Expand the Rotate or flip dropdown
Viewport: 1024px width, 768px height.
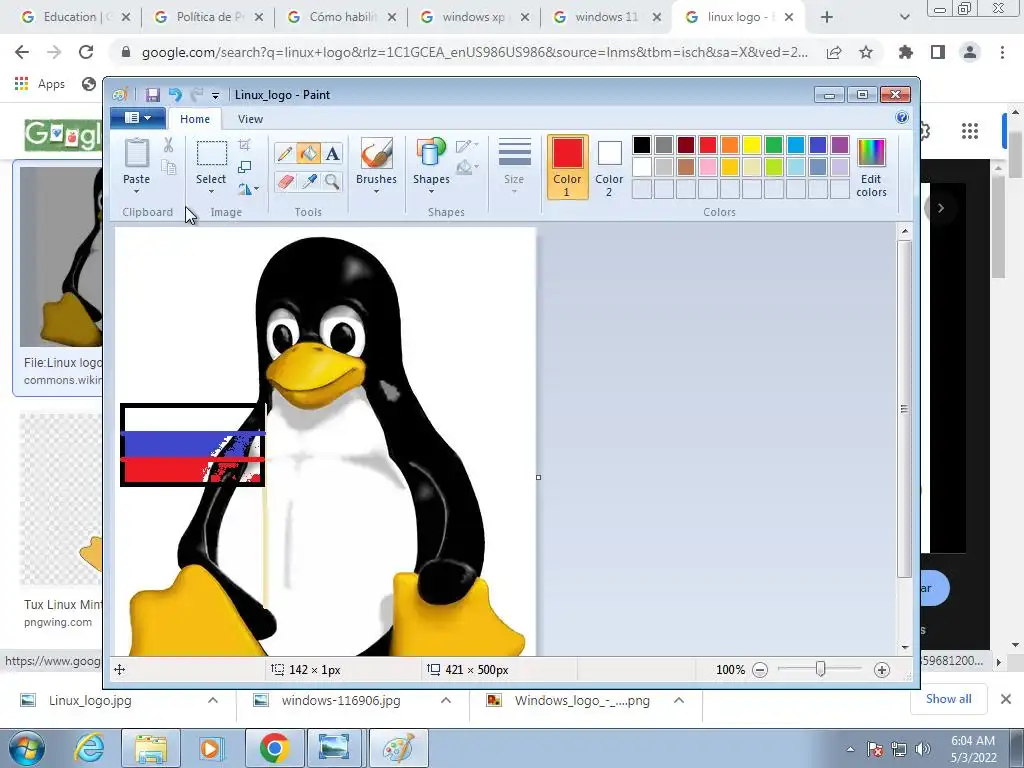point(249,189)
